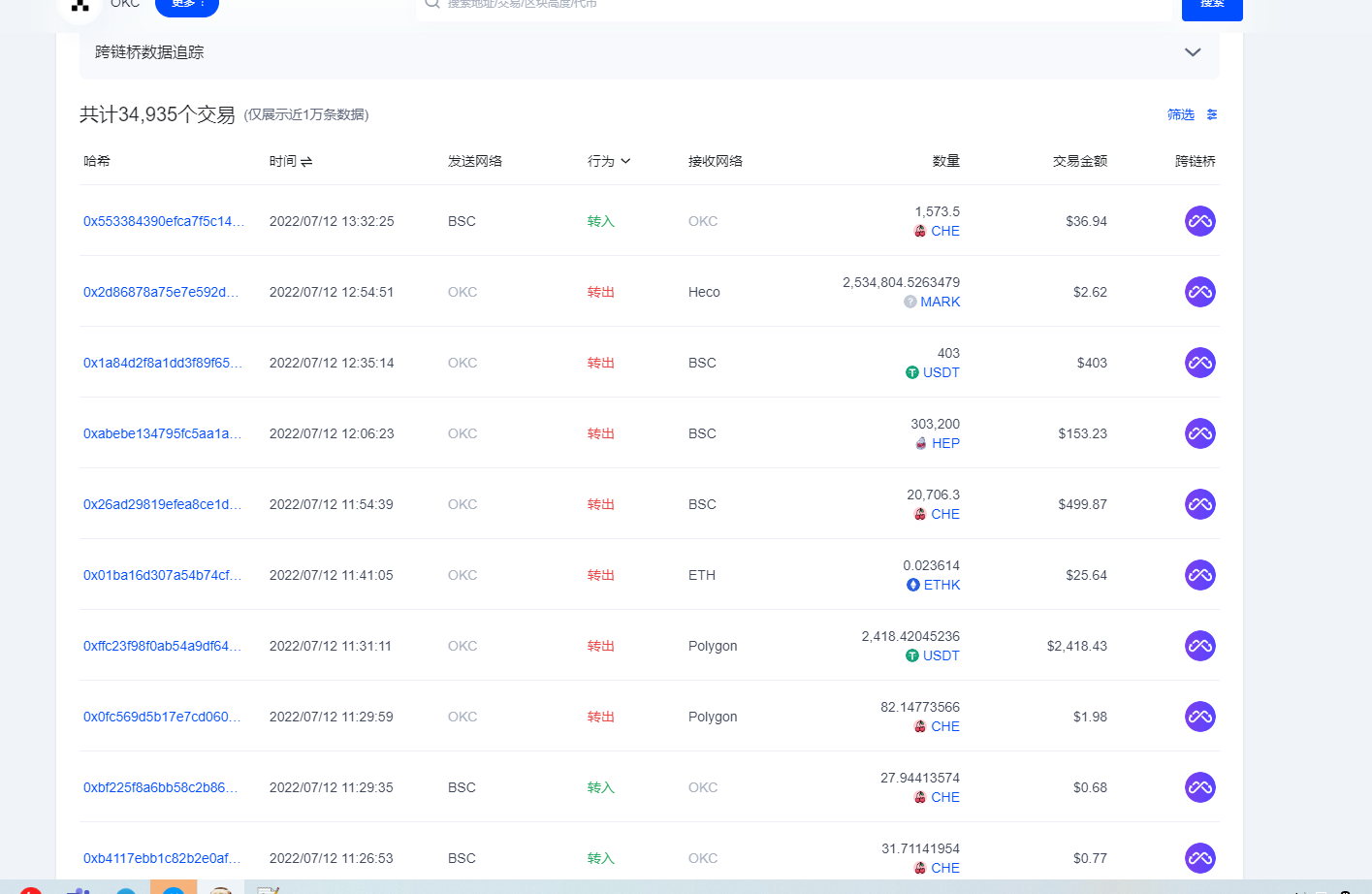Open CHE token link in the $36.94 row
This screenshot has height=894, width=1372.
[x=945, y=231]
